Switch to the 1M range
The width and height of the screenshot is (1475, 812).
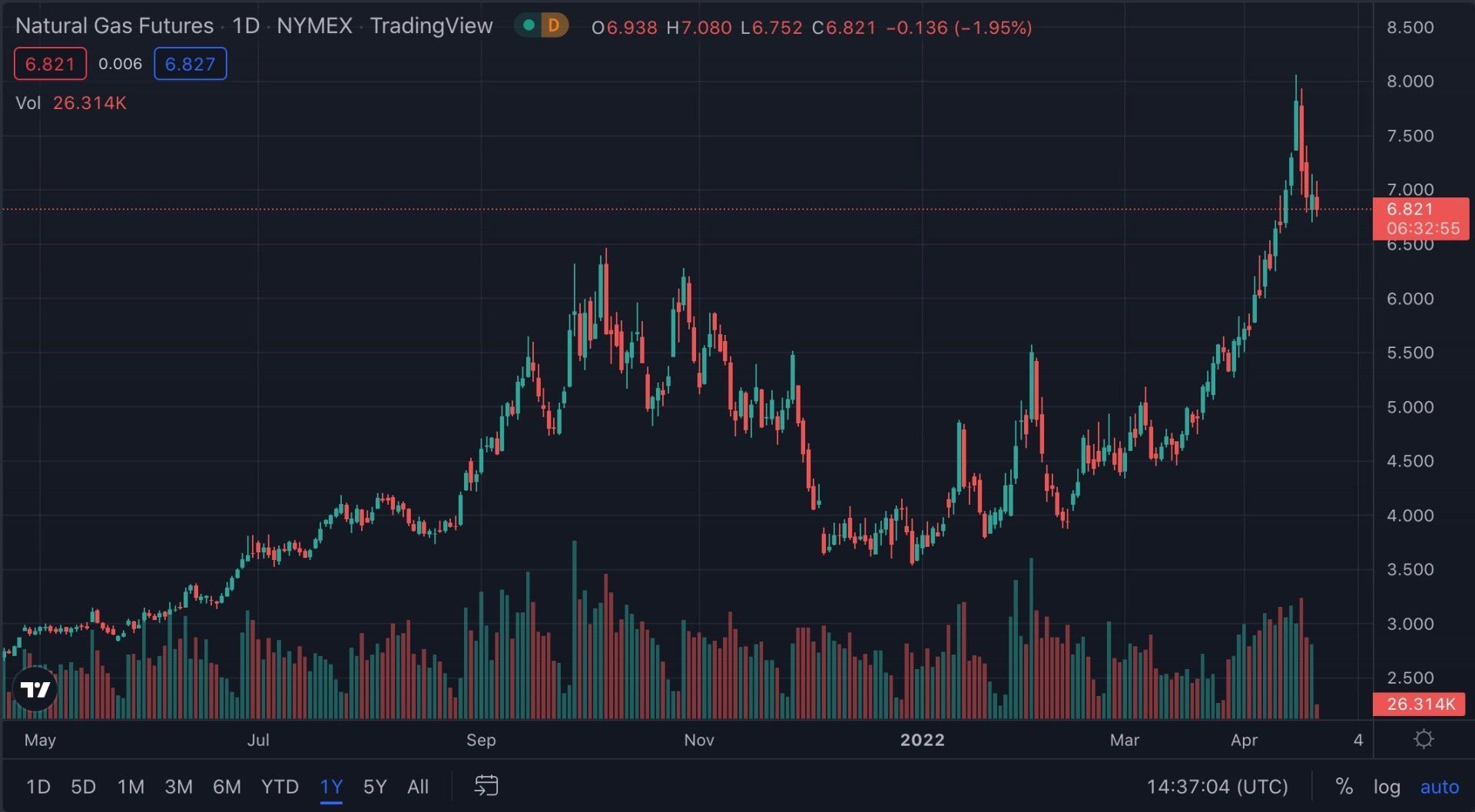point(131,786)
